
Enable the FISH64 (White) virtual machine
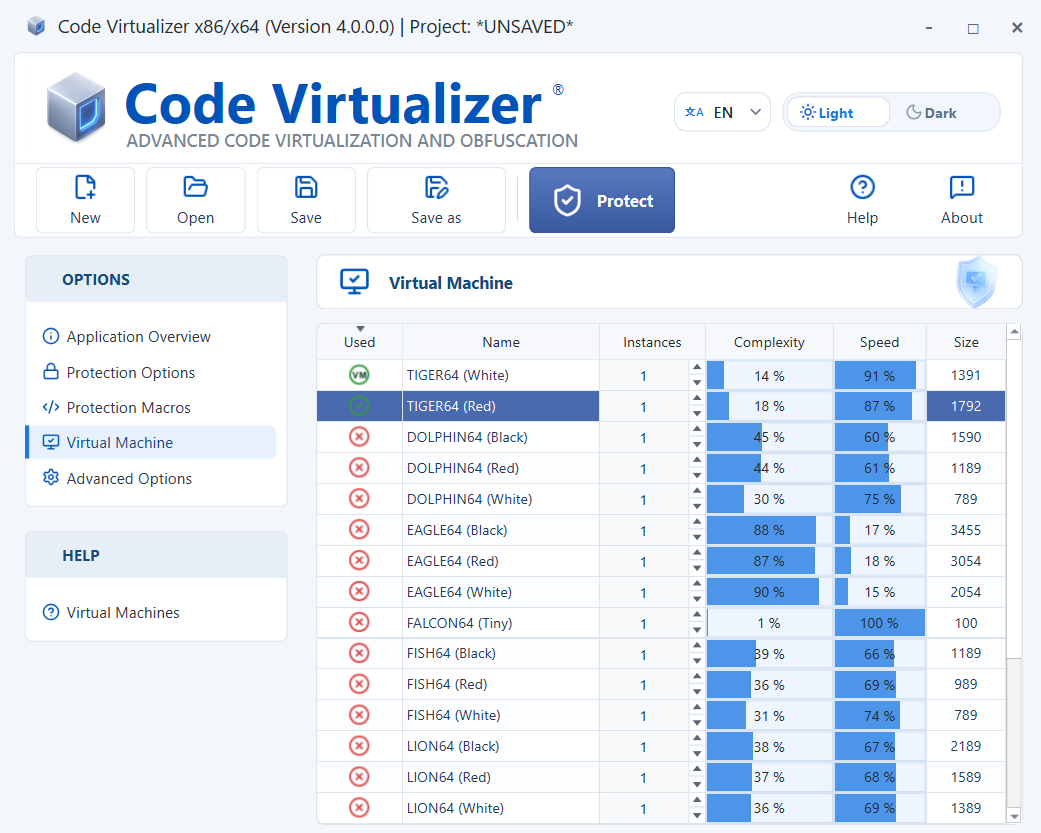(x=359, y=715)
